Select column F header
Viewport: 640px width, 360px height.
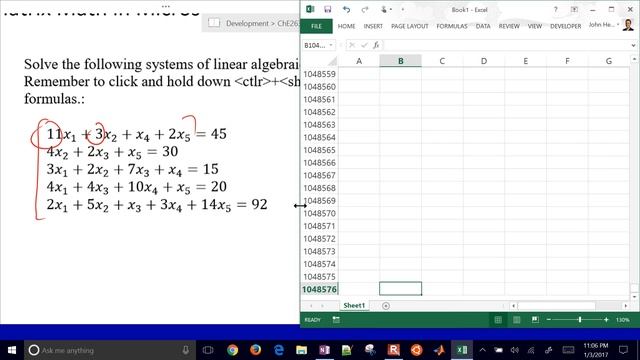click(567, 61)
